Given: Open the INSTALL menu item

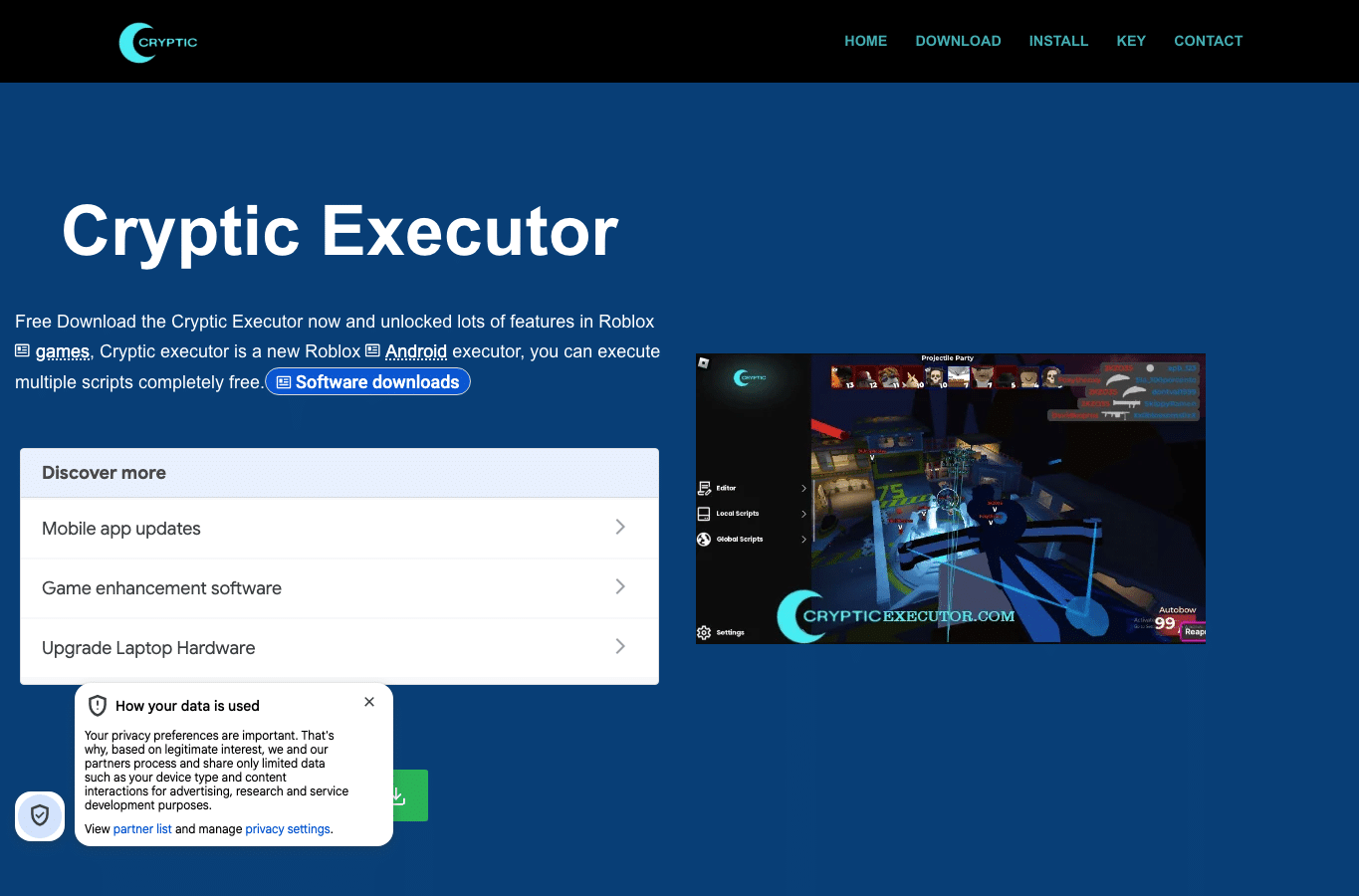Looking at the screenshot, I should pos(1058,41).
